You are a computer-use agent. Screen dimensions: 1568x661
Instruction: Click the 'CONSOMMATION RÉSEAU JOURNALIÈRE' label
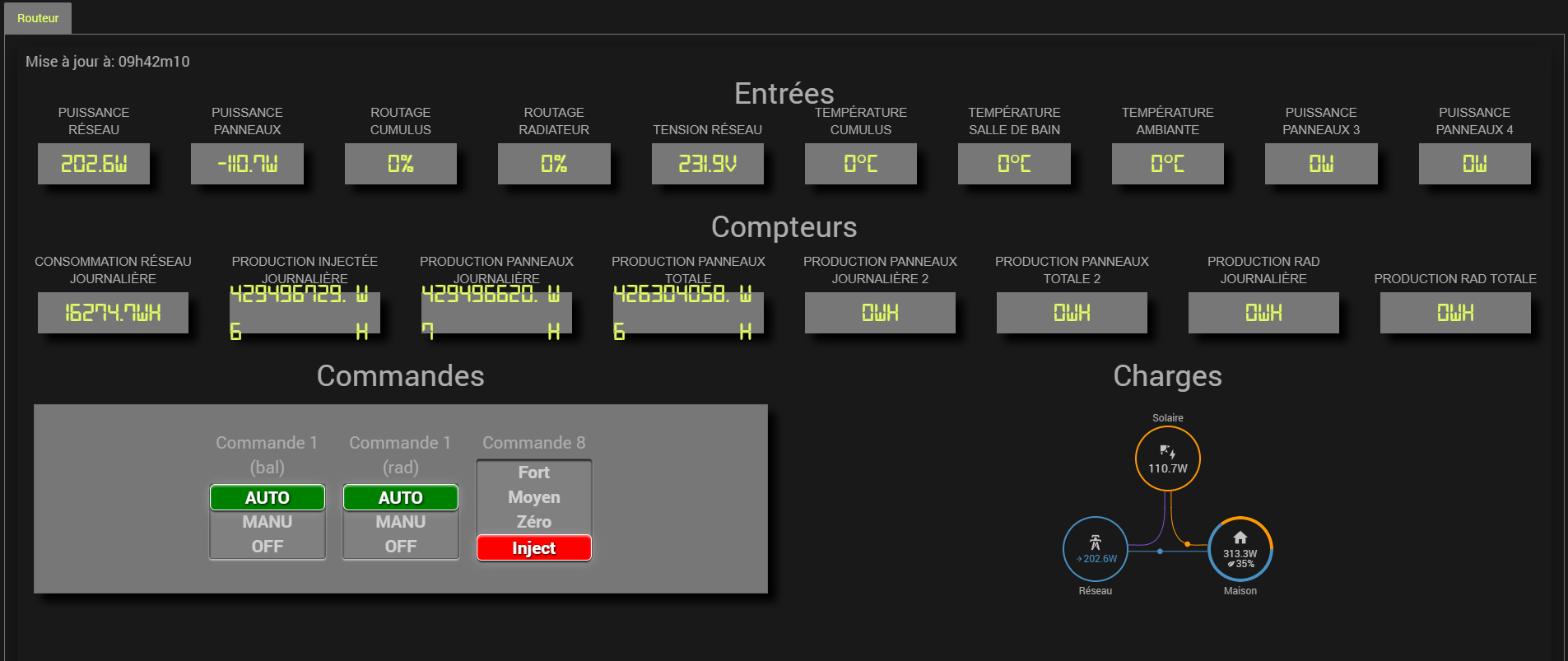113,270
